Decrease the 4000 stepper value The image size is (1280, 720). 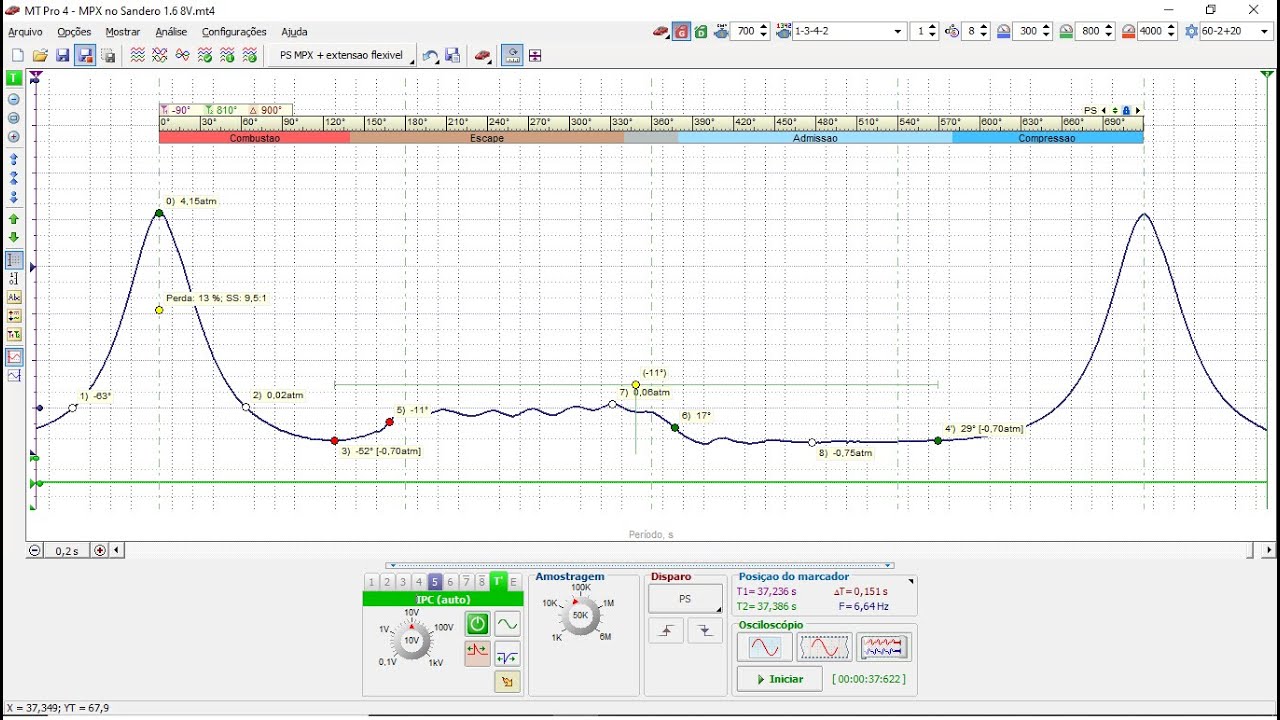tap(1170, 36)
